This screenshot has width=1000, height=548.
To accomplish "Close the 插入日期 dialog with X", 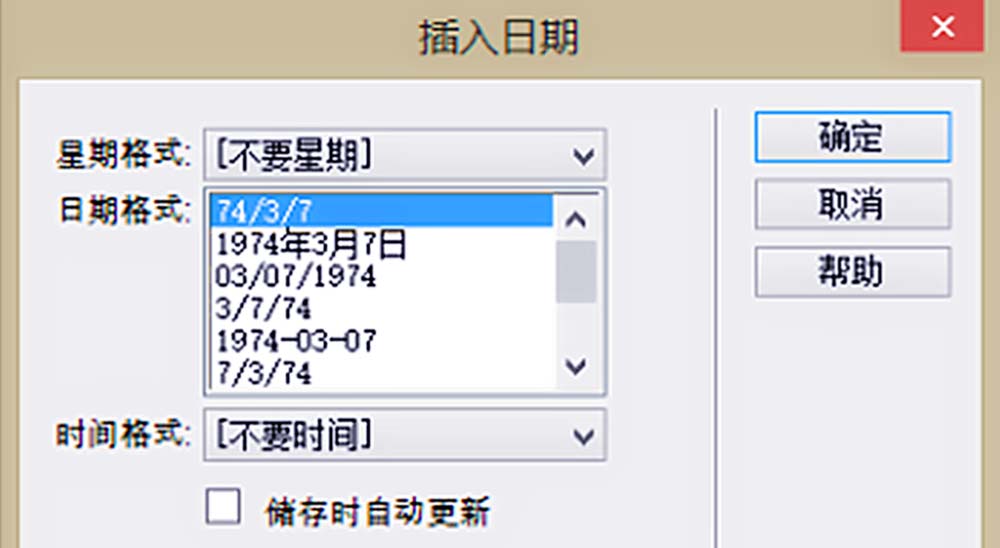I will click(x=942, y=26).
